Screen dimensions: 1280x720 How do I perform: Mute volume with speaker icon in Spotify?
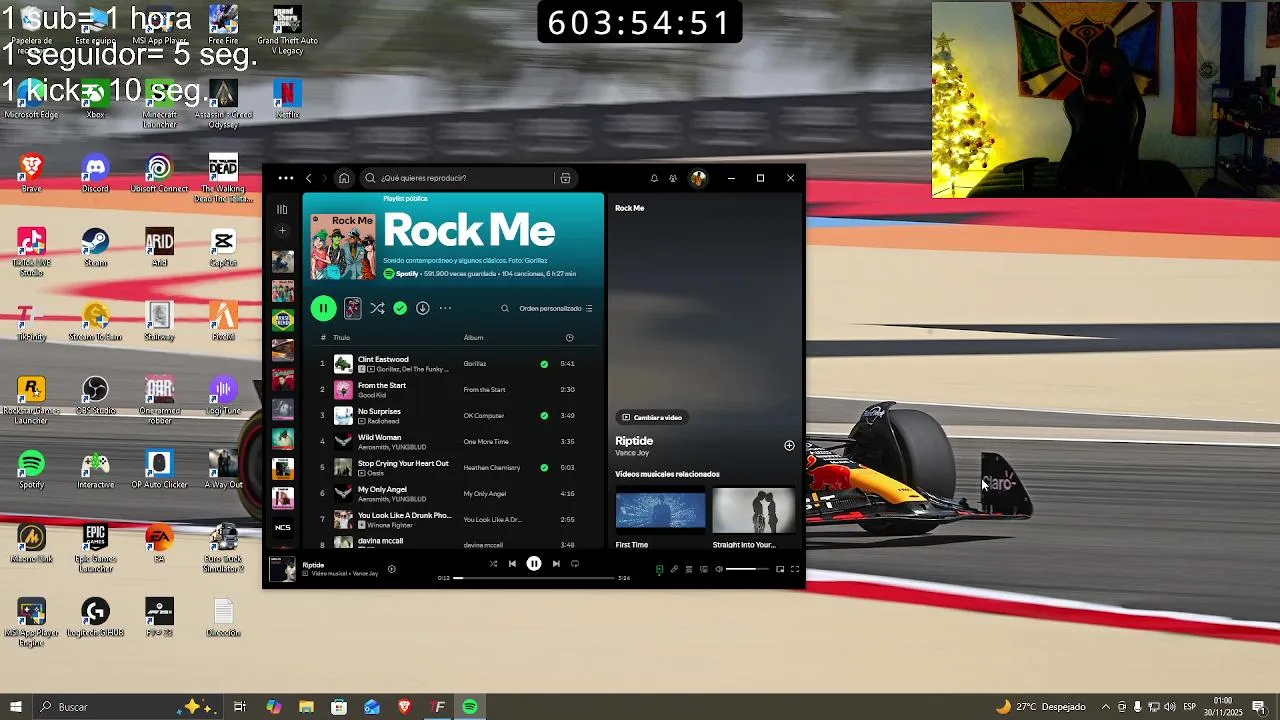click(719, 569)
